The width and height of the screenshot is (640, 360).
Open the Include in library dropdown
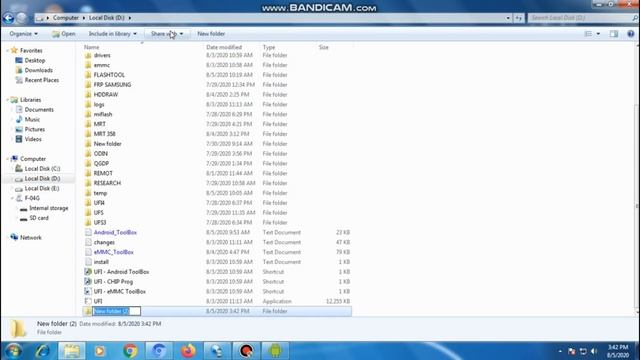(113, 34)
